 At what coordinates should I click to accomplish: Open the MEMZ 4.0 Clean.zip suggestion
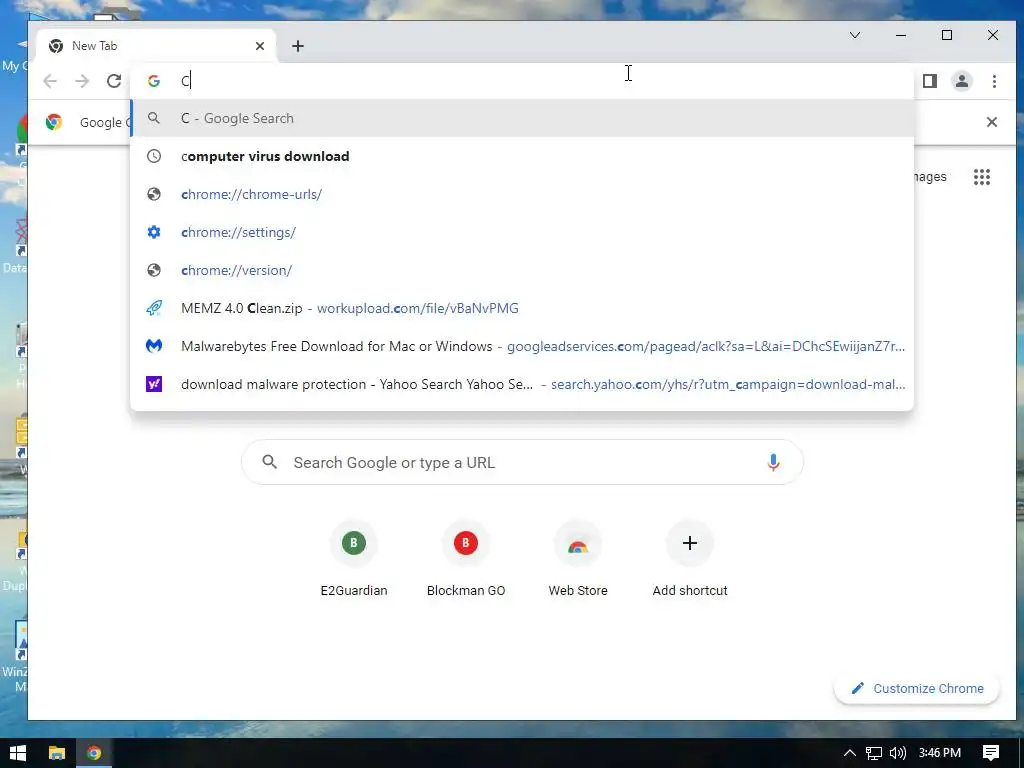522,308
